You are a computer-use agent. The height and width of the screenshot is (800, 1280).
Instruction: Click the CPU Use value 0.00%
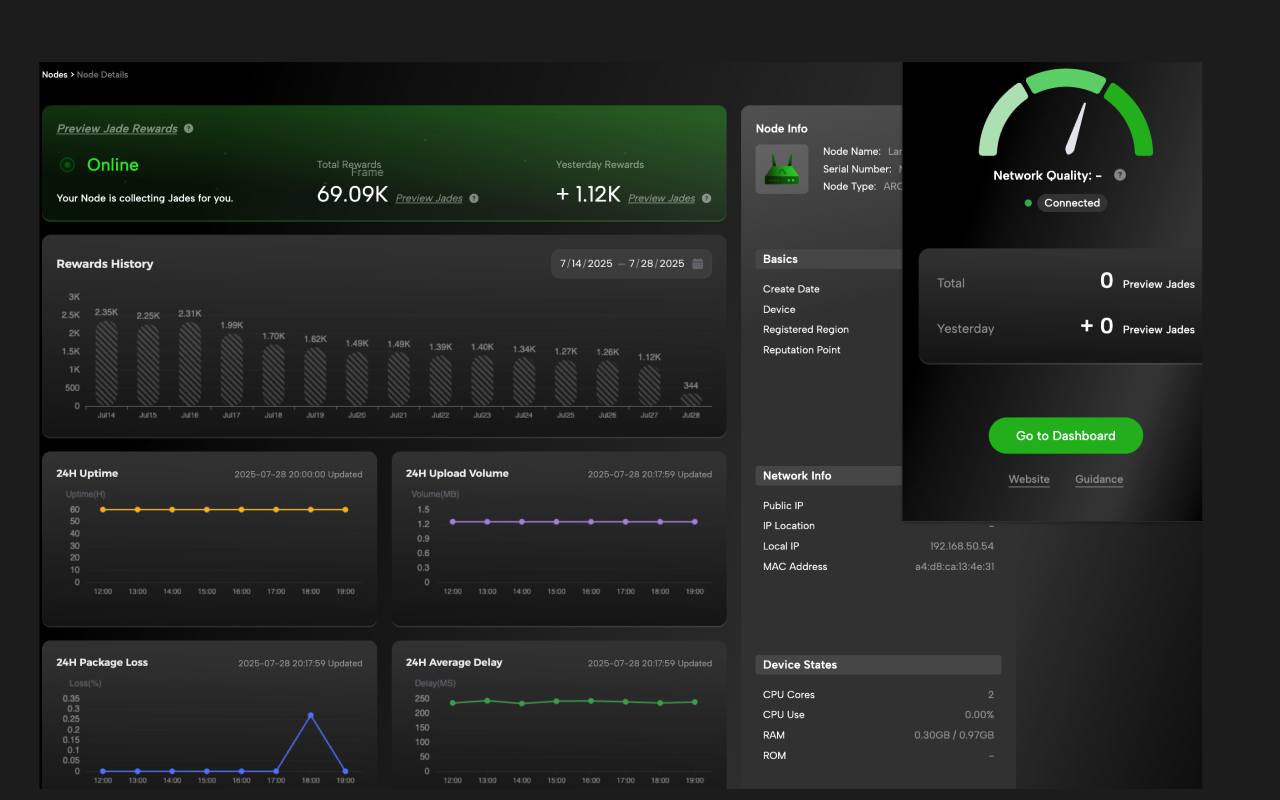(979, 715)
